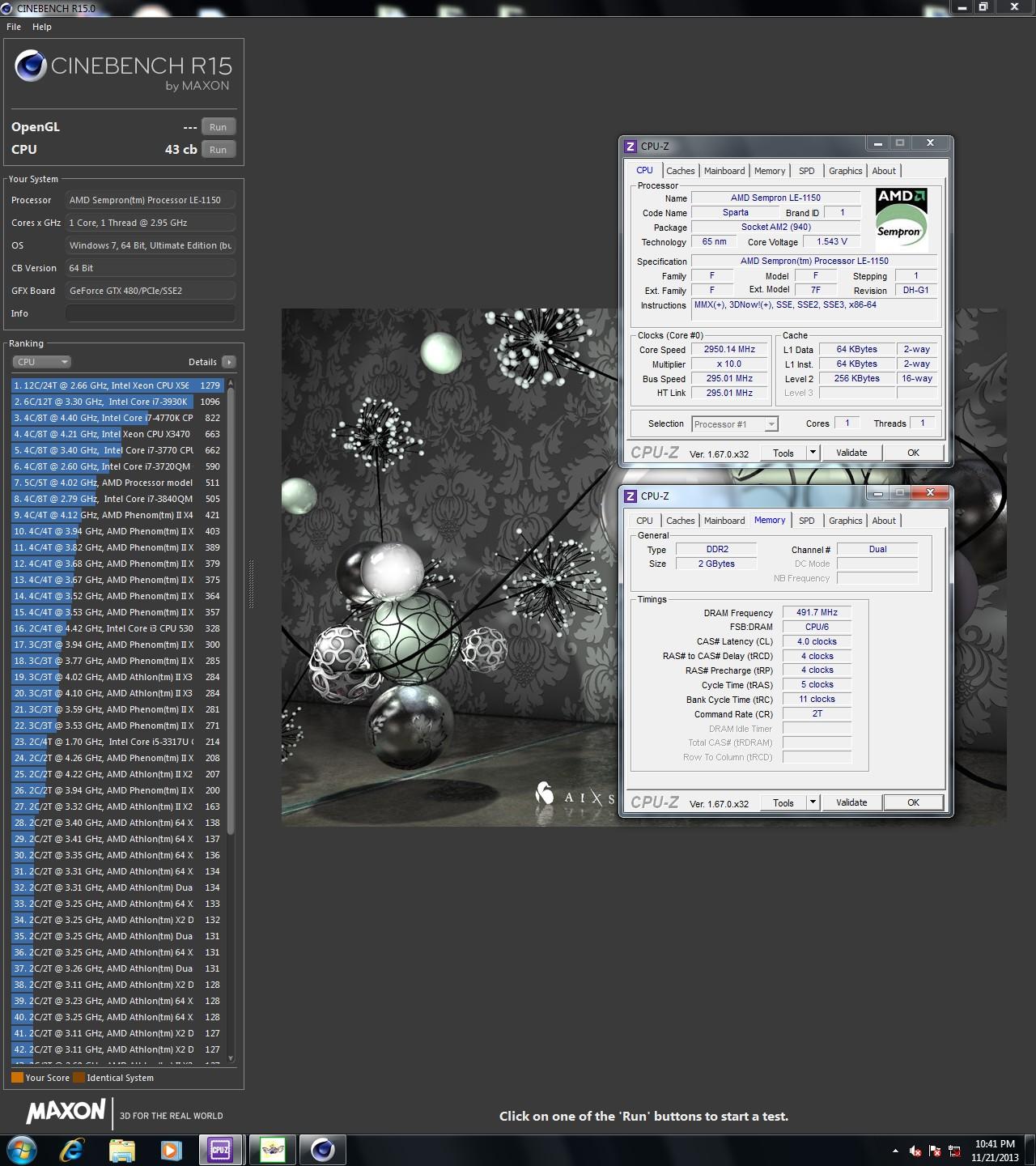The width and height of the screenshot is (1036, 1166).
Task: Open the Start menu orb
Action: [x=22, y=1150]
